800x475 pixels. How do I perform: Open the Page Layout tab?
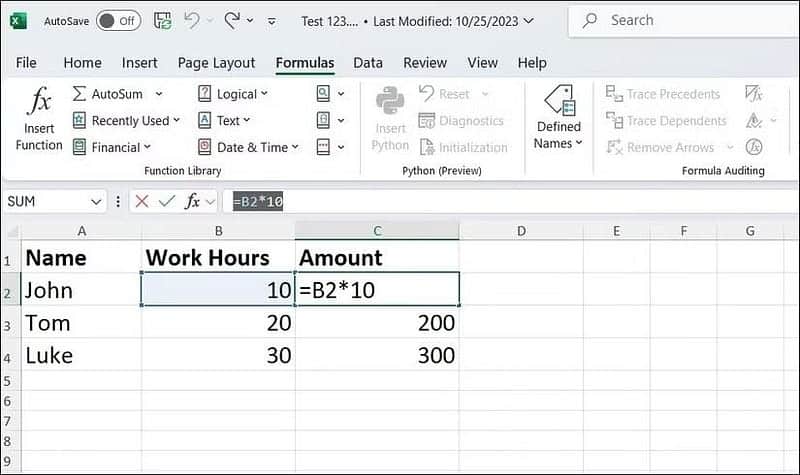pos(216,63)
